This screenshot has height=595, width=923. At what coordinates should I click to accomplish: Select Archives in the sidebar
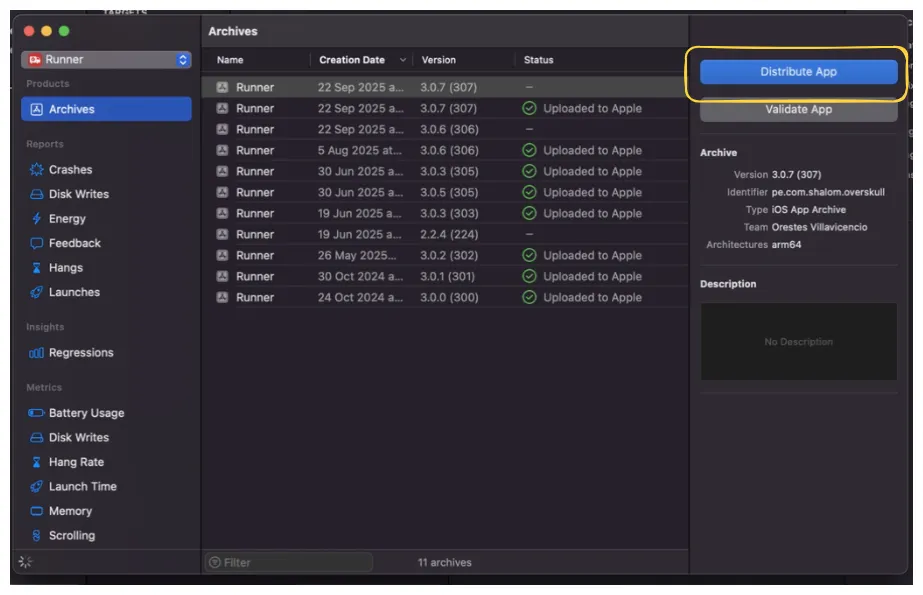click(106, 109)
